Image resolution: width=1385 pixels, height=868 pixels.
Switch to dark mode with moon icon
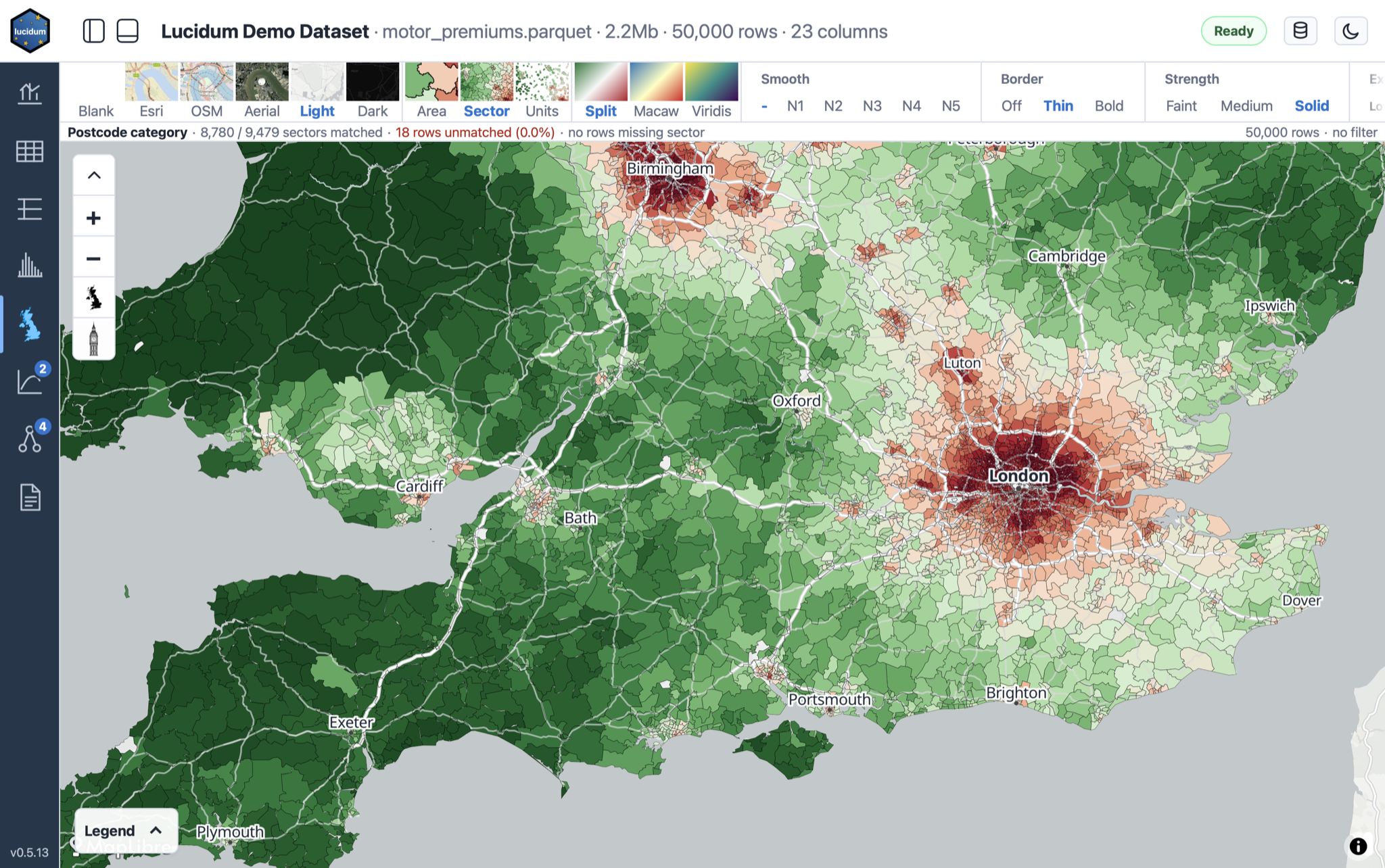pos(1351,31)
